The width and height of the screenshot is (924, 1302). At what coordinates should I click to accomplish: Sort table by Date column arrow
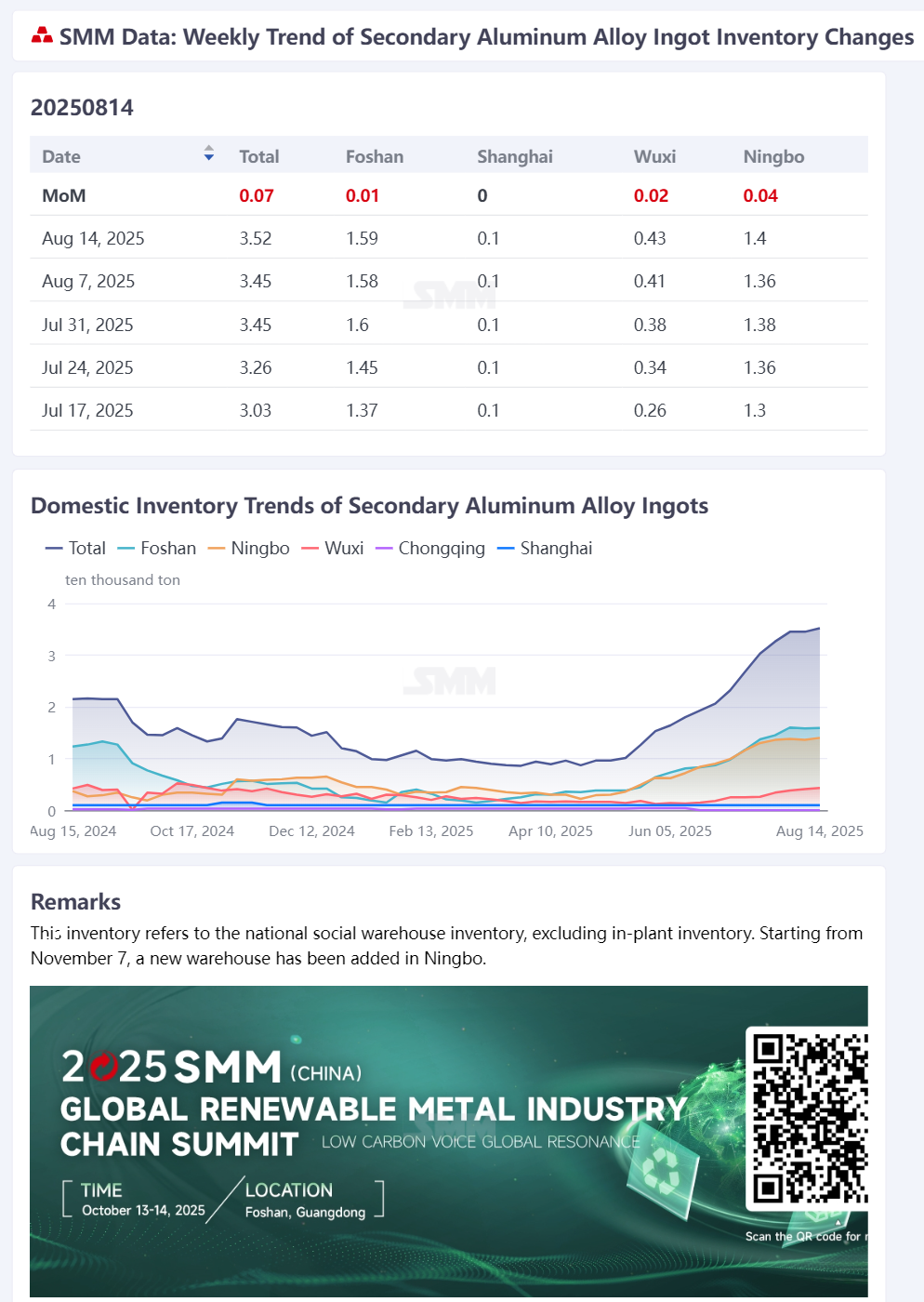tap(209, 153)
